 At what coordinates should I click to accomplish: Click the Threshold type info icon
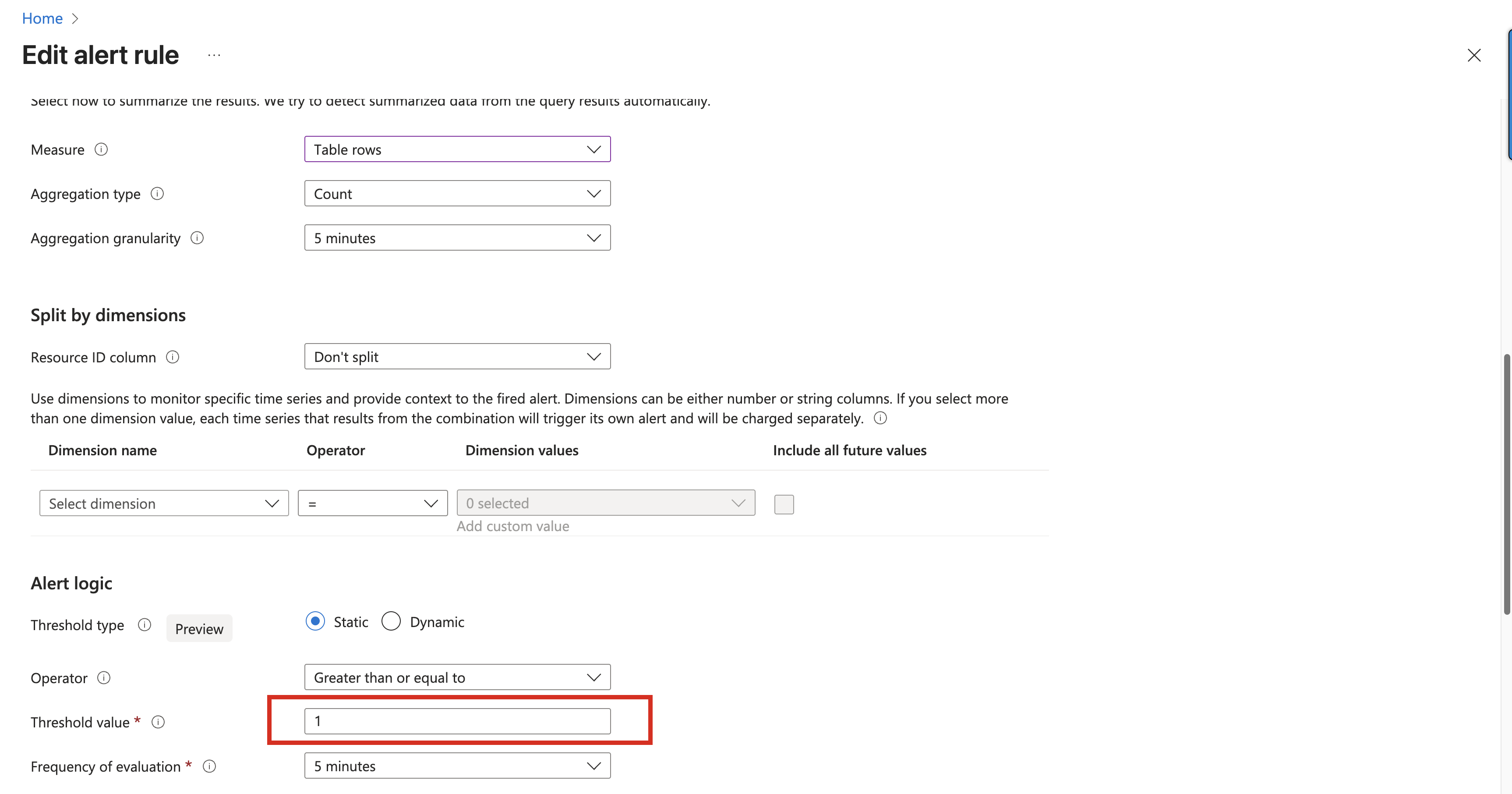145,624
